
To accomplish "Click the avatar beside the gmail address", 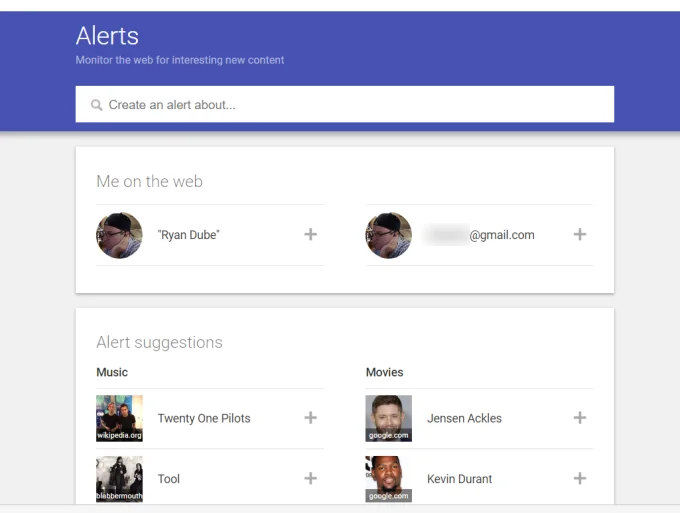I will pos(389,235).
